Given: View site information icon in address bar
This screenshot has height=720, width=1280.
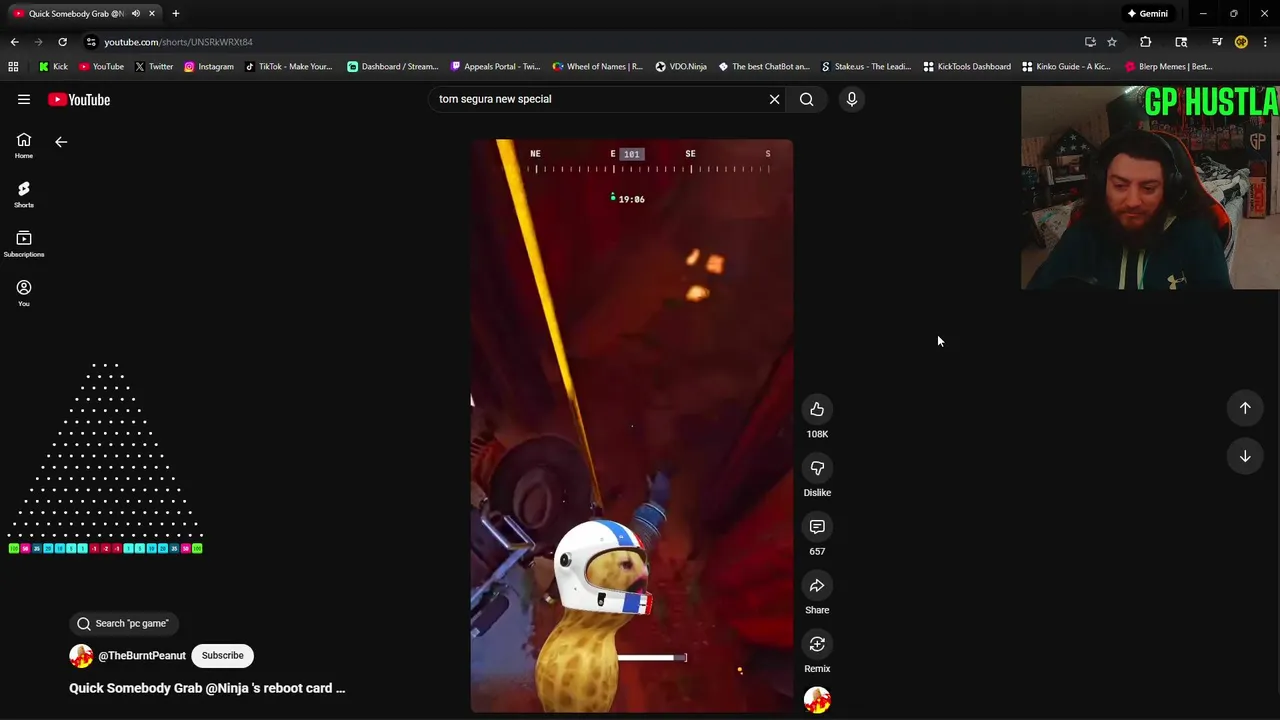Looking at the screenshot, I should tap(91, 42).
